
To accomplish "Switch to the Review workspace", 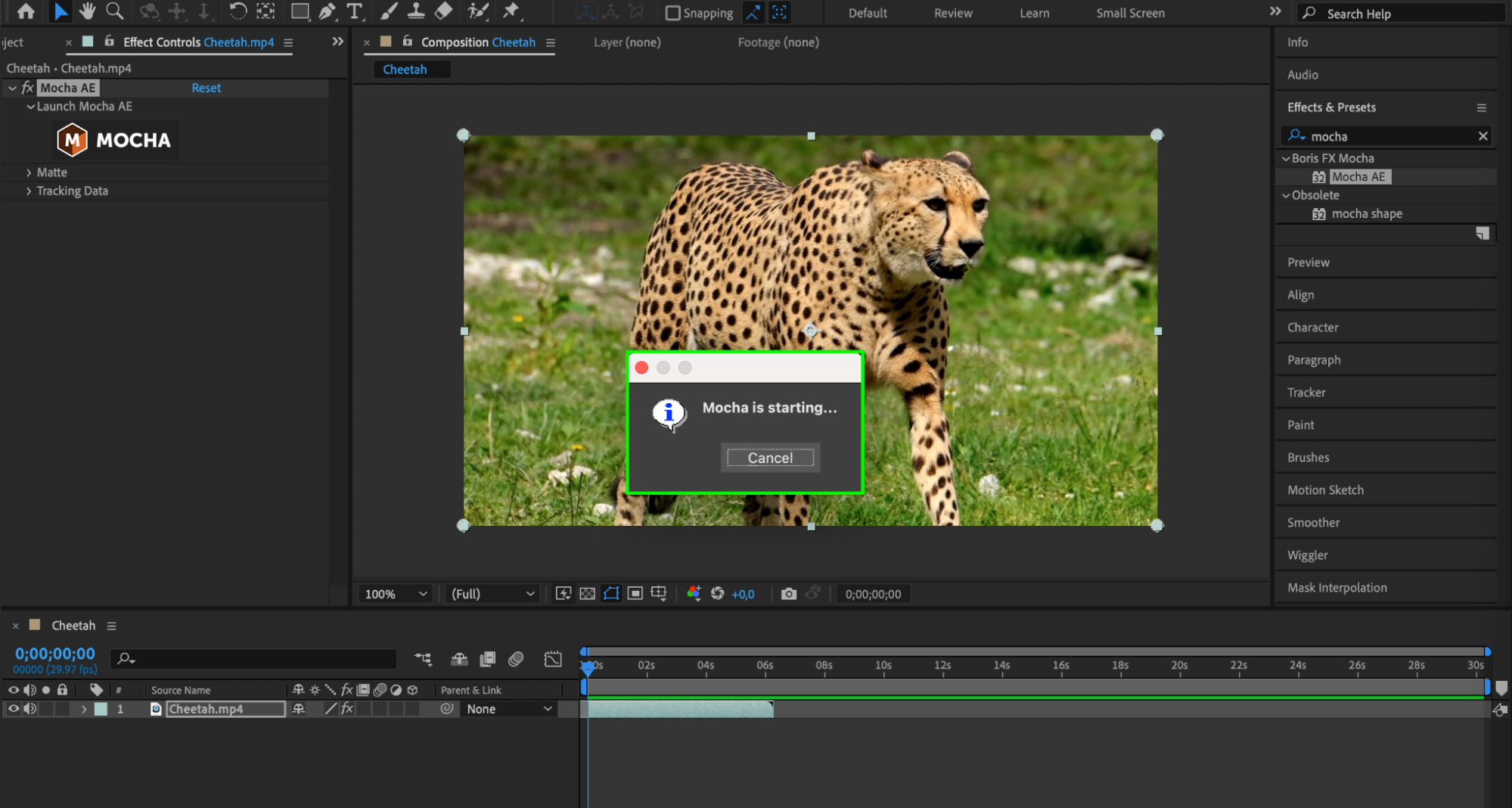I will click(952, 13).
